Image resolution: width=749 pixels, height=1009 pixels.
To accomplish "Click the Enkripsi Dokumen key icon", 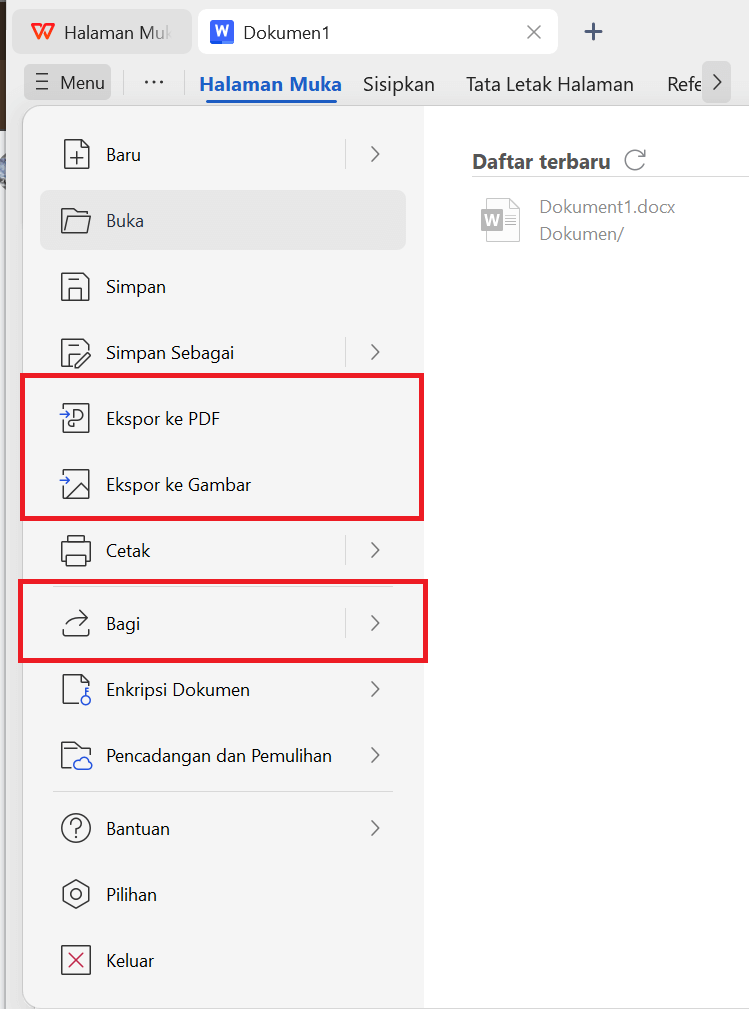I will pos(76,690).
